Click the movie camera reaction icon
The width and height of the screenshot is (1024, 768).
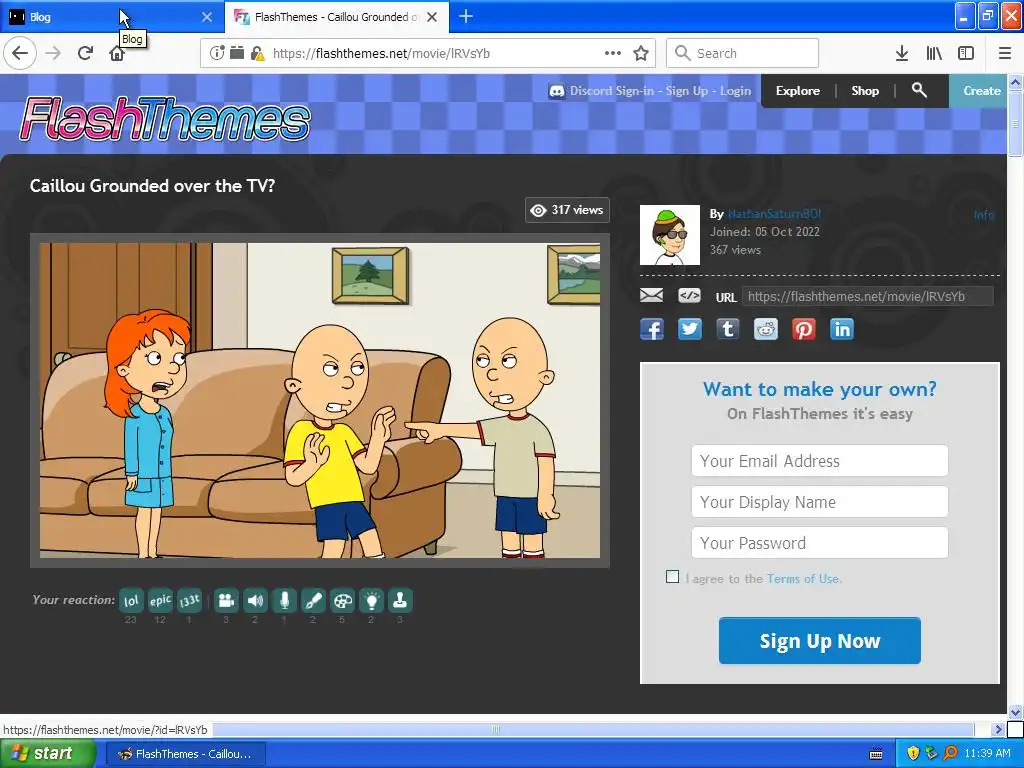(226, 600)
